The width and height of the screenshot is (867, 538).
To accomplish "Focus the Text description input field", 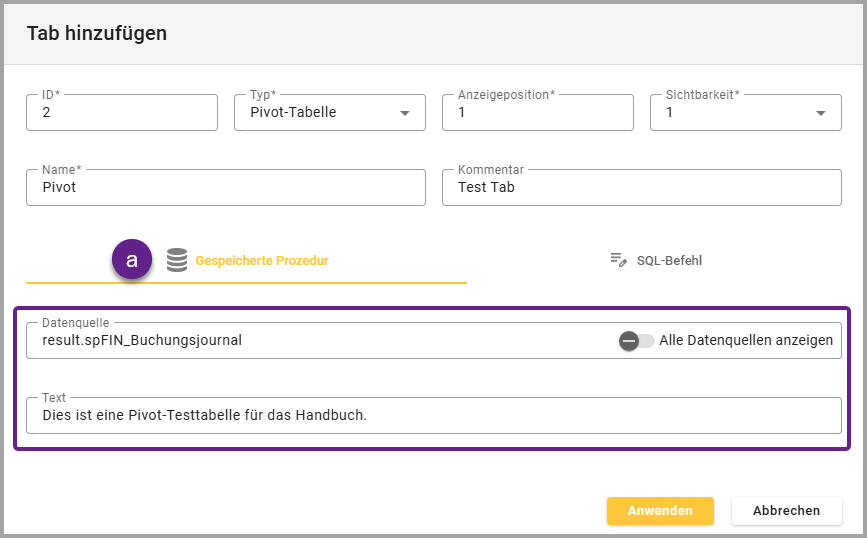I will [x=433, y=415].
